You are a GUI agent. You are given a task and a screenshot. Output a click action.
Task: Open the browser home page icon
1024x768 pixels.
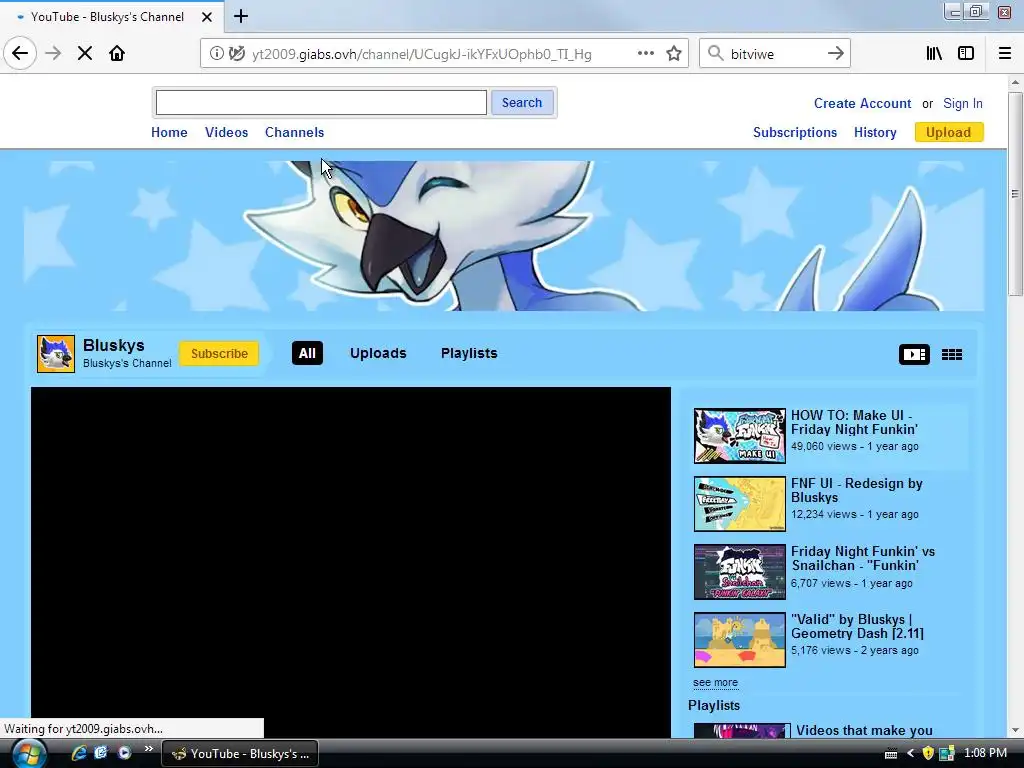[117, 54]
